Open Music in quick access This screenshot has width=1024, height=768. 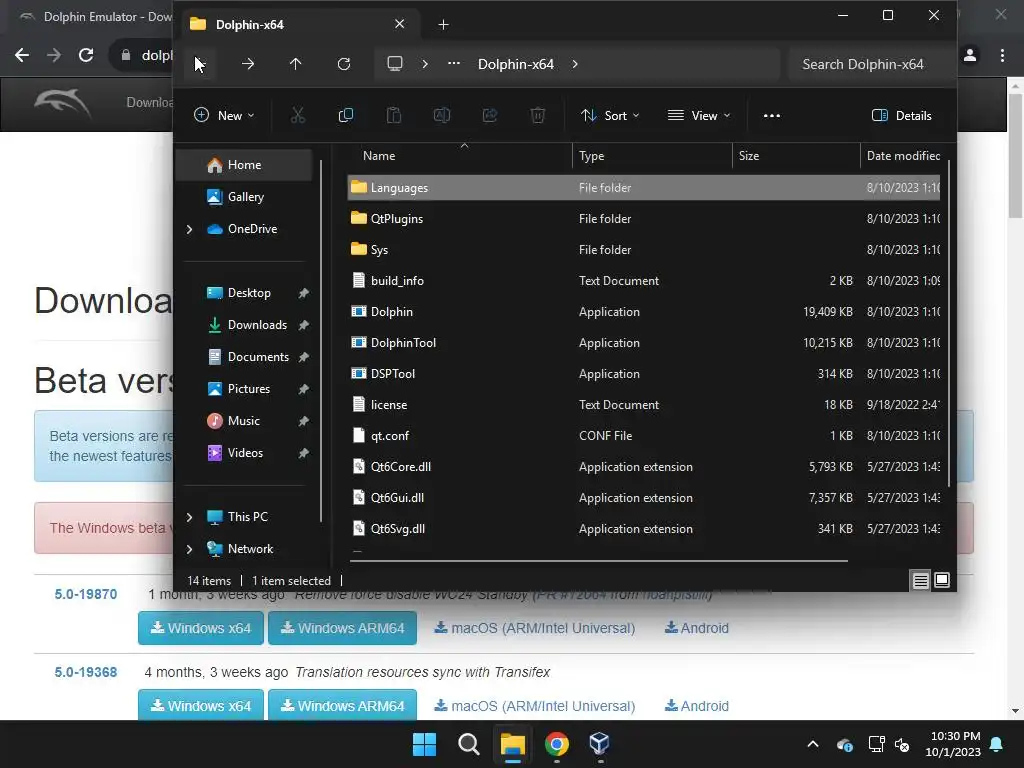(244, 421)
